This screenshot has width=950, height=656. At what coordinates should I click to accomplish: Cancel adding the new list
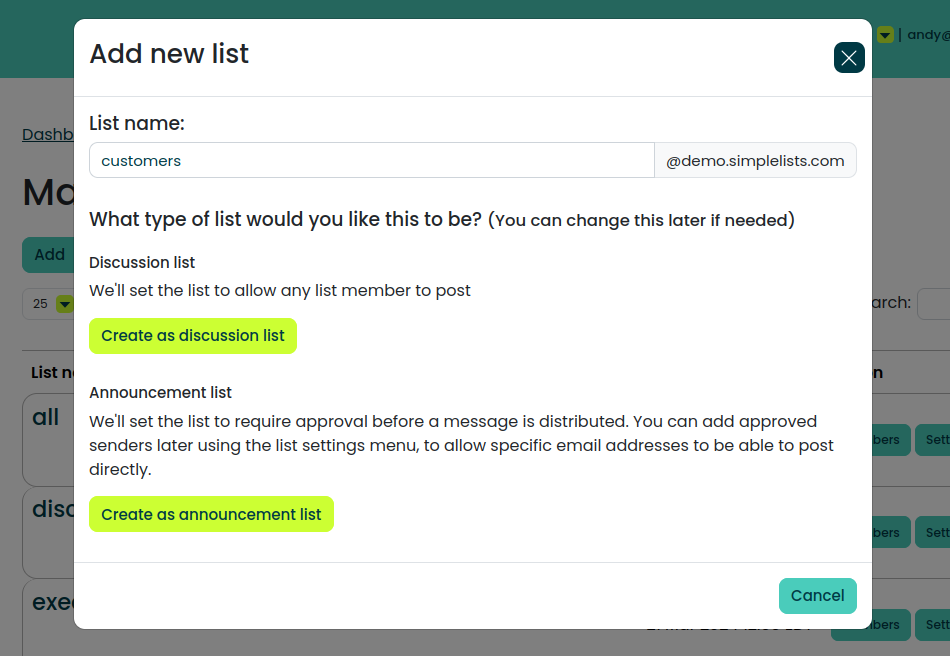coord(817,595)
